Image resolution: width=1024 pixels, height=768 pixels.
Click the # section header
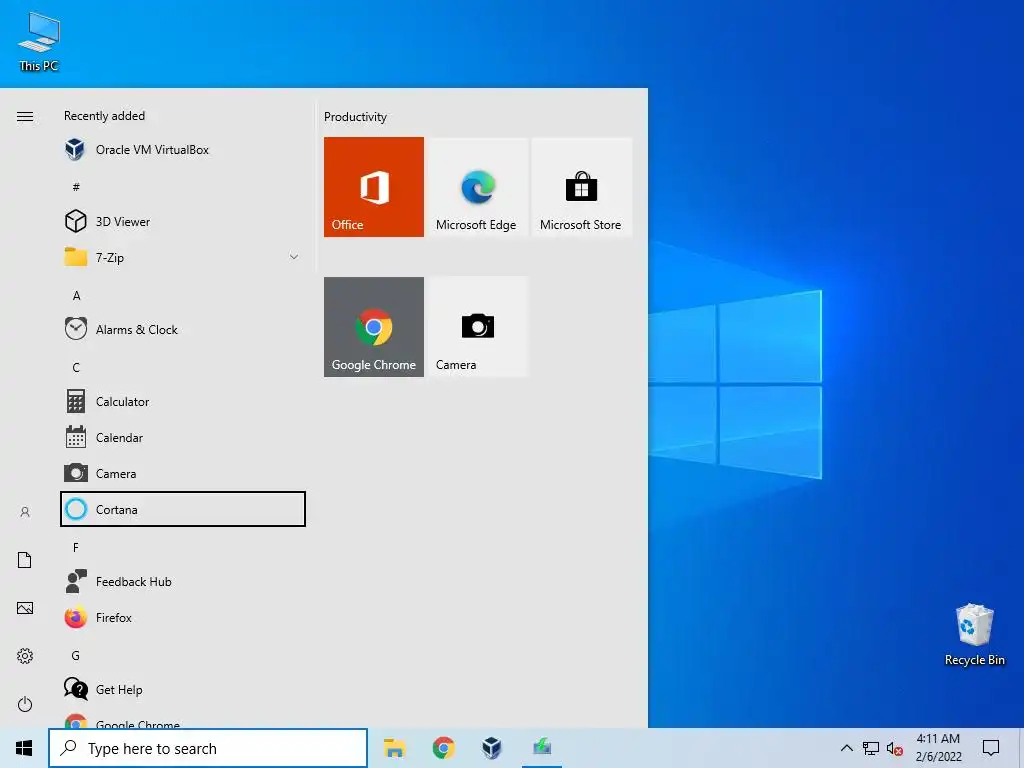click(76, 187)
